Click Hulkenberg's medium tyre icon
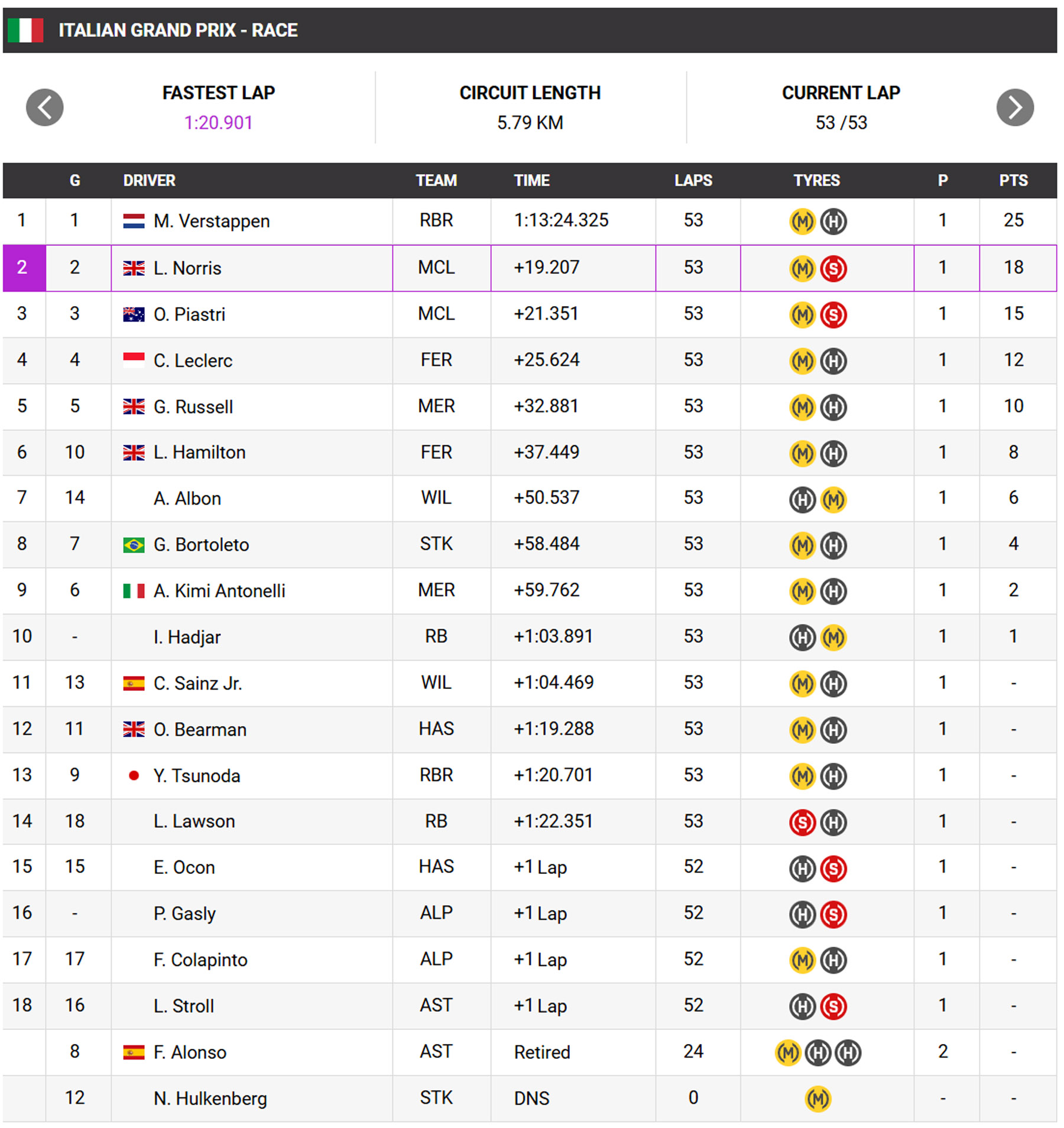 click(x=818, y=1099)
